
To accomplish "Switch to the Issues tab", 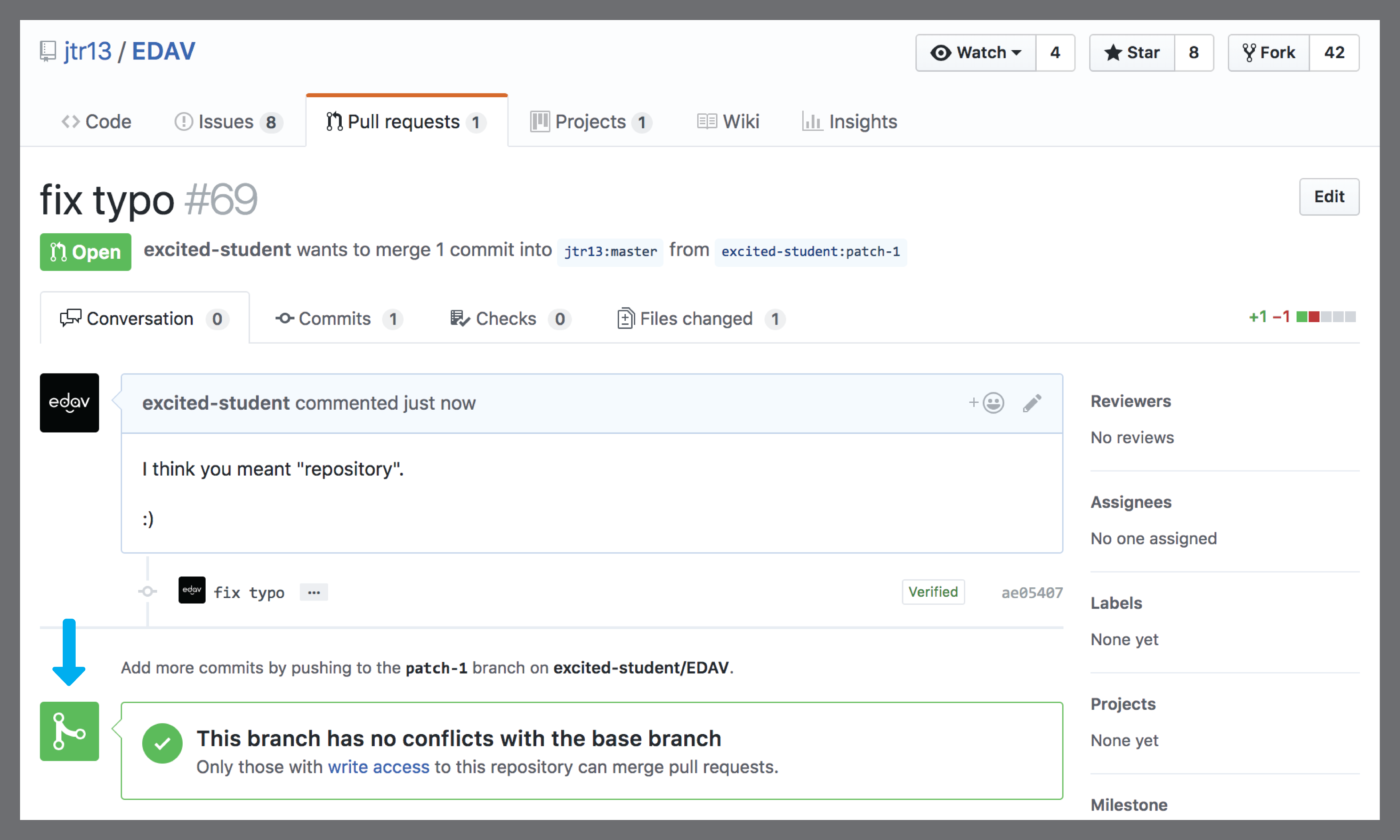I will (x=228, y=122).
